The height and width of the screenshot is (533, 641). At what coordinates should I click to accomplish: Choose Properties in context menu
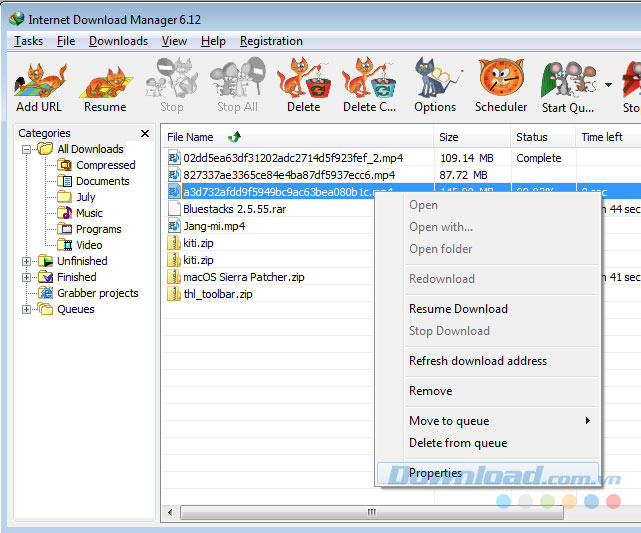488,473
